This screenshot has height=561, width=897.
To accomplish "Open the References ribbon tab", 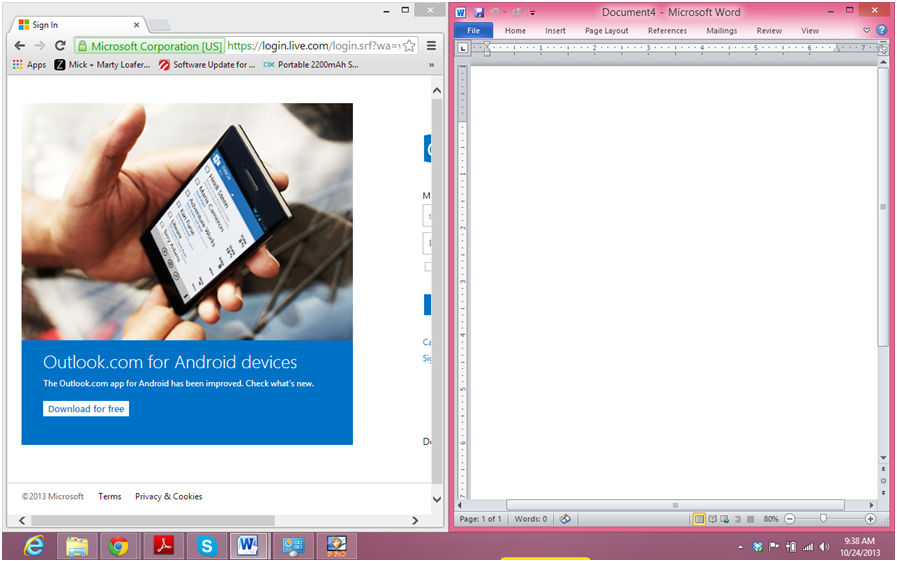I will pyautogui.click(x=667, y=30).
